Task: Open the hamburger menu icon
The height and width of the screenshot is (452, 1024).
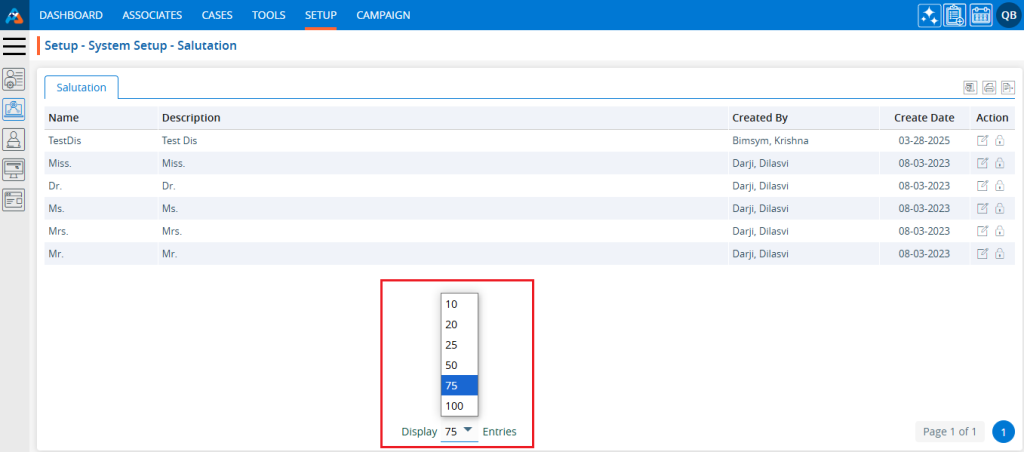Action: [14, 46]
